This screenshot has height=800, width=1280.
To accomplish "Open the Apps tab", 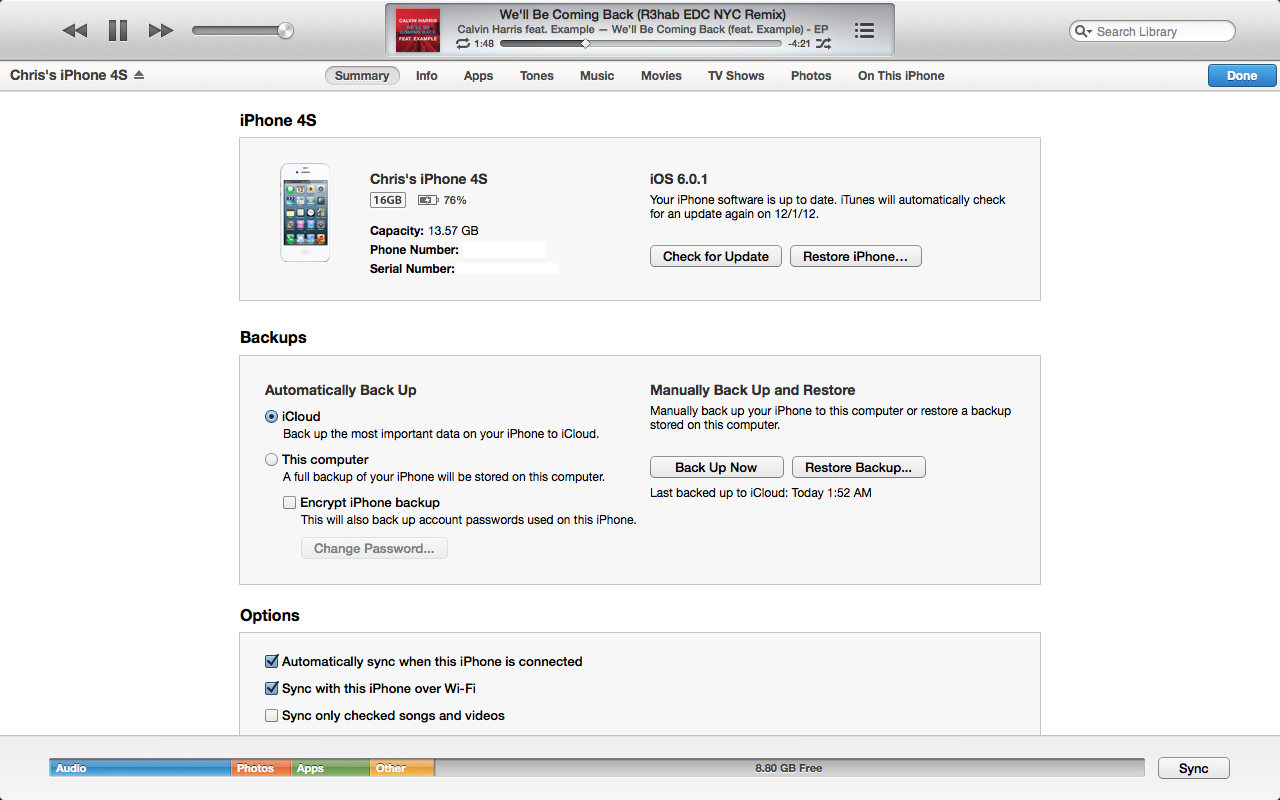I will tap(479, 75).
